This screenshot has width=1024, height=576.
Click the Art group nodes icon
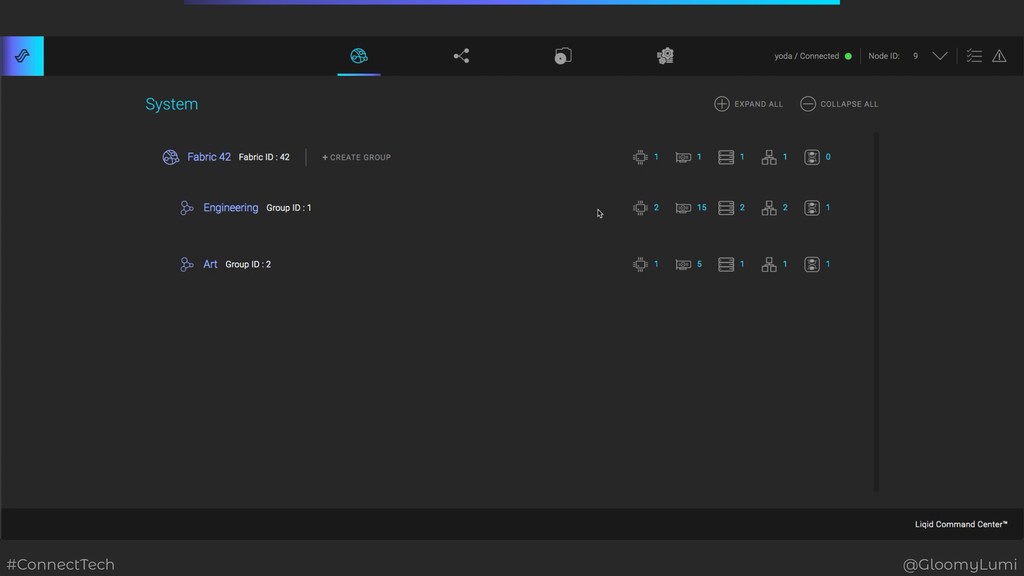[x=187, y=264]
